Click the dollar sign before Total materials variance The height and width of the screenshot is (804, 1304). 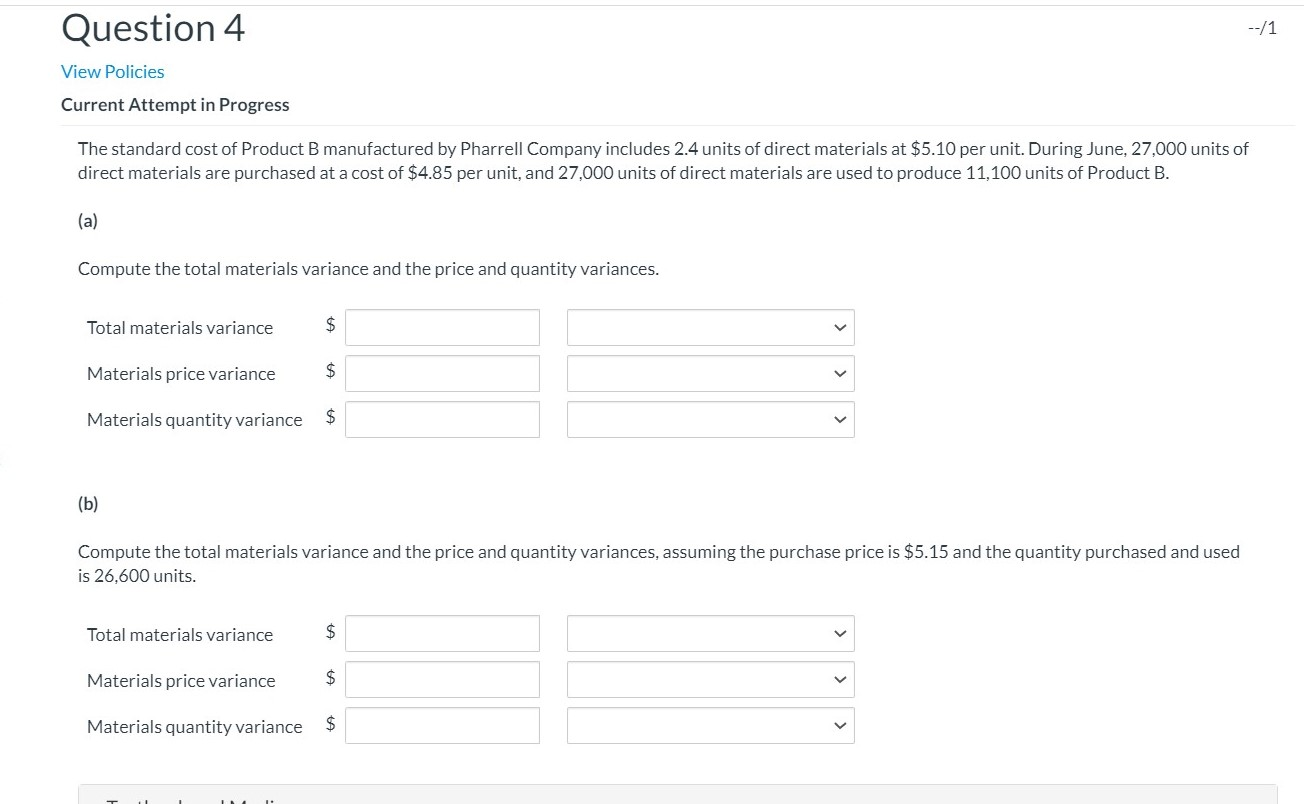click(x=328, y=327)
